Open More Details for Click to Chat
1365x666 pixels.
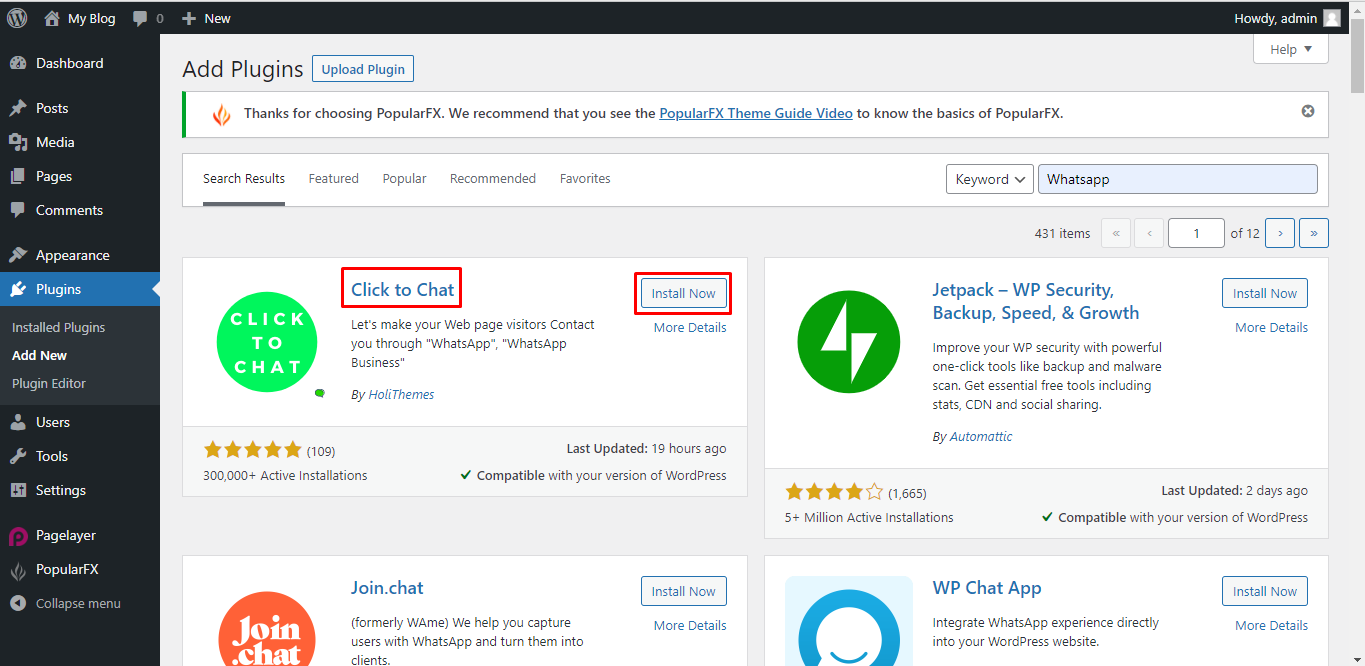[x=690, y=328]
